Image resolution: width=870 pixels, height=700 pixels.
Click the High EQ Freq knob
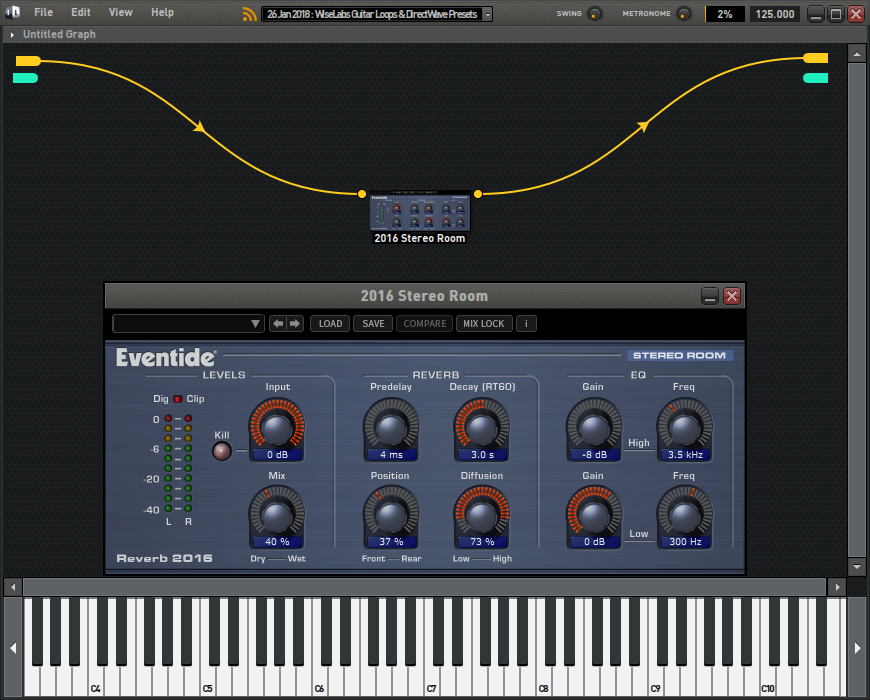pos(685,427)
